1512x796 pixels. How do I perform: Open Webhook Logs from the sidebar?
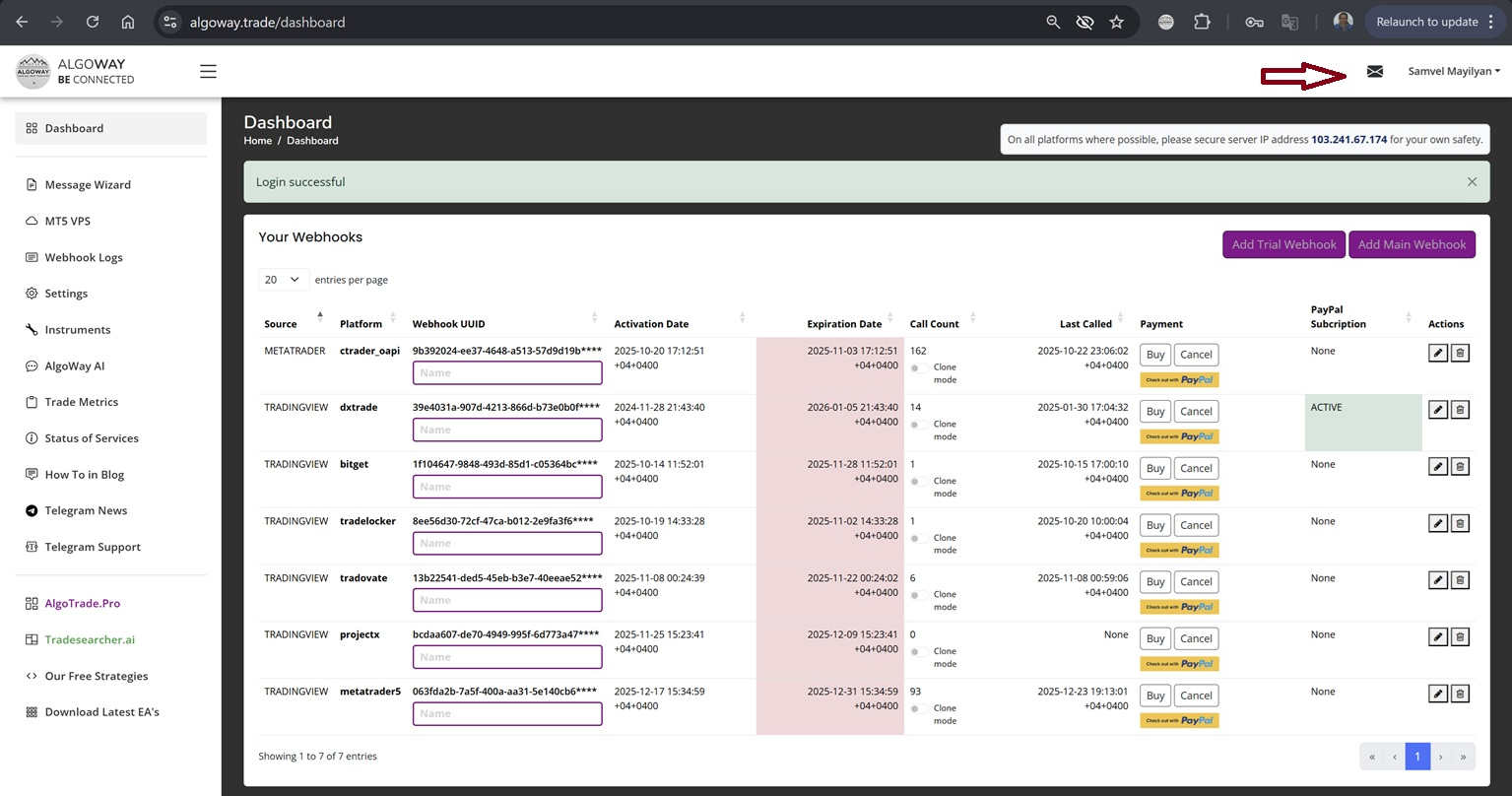(83, 257)
